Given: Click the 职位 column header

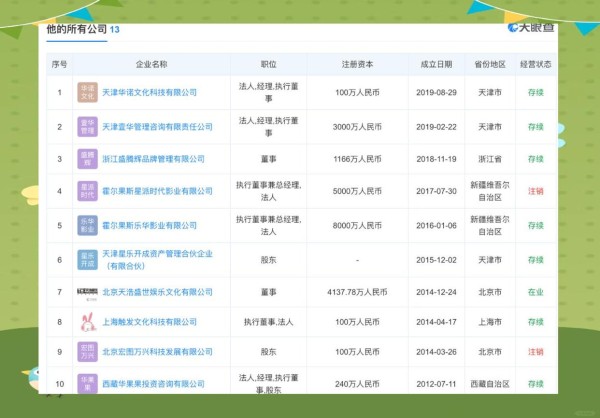Looking at the screenshot, I should (x=269, y=64).
